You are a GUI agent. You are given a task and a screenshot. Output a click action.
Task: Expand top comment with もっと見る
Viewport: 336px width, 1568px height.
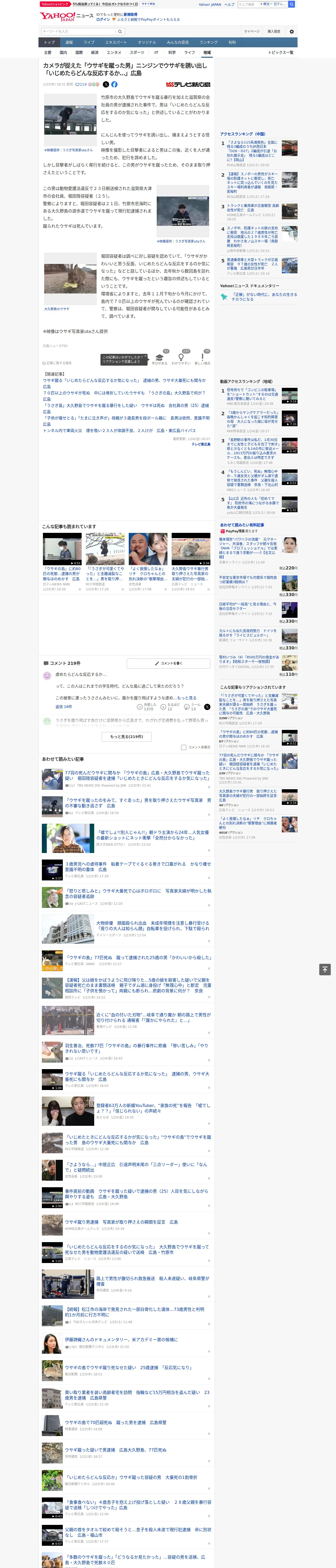click(187, 698)
